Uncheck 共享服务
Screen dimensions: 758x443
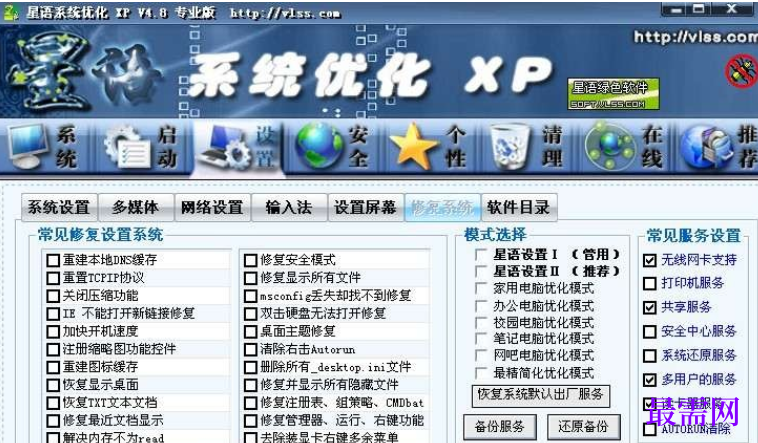[650, 307]
